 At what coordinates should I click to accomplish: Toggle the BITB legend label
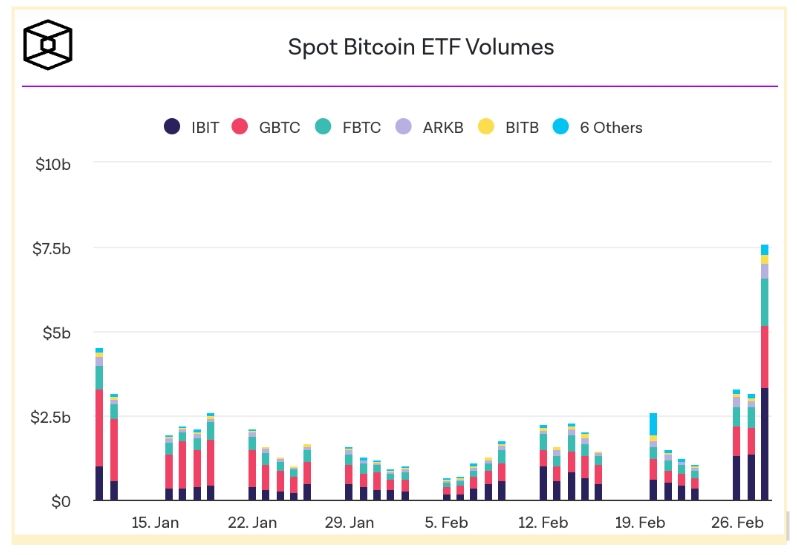point(522,127)
